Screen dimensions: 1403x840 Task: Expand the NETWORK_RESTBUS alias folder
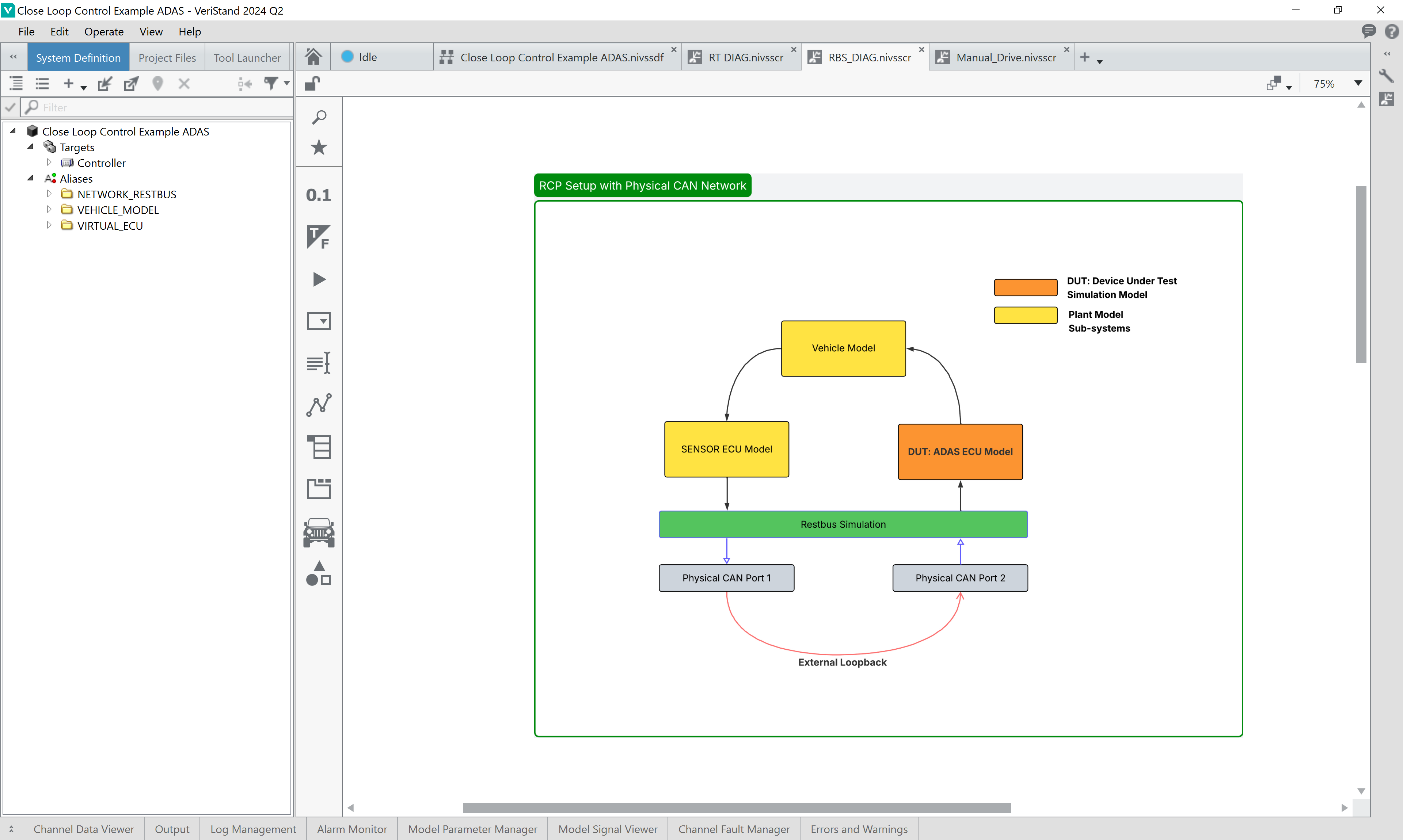point(49,194)
